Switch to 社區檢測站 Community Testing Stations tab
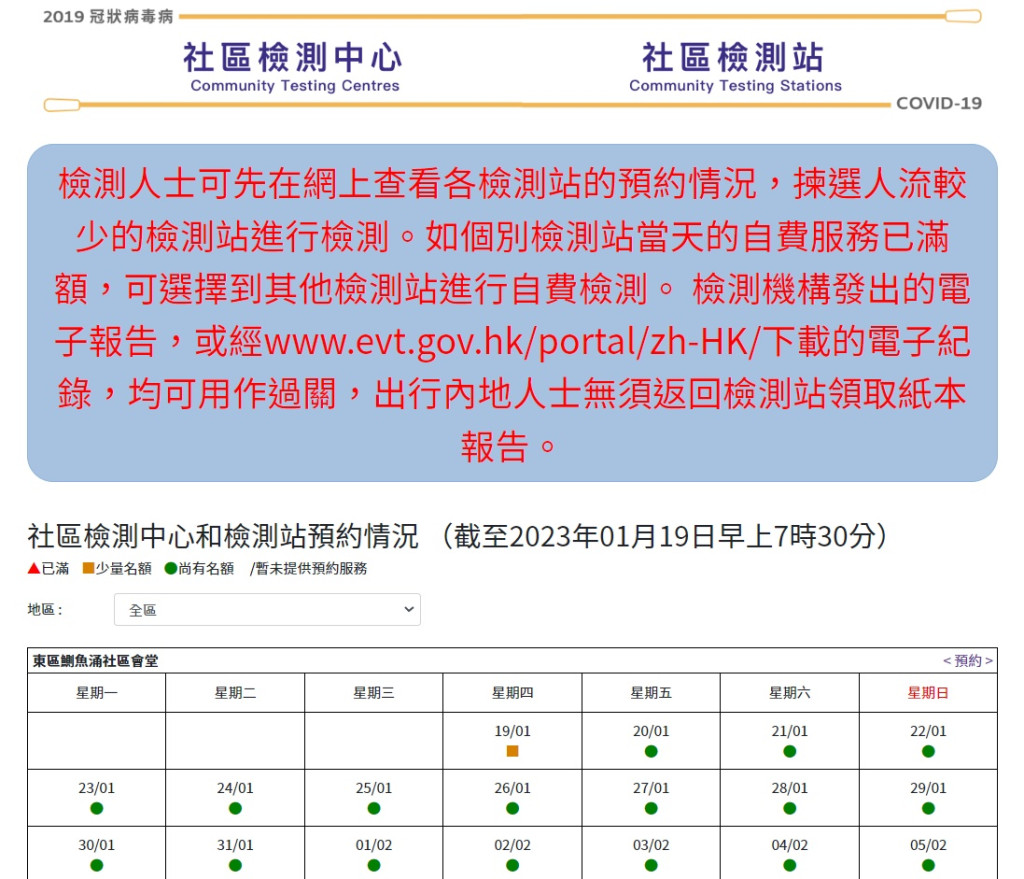The width and height of the screenshot is (1024, 879). point(735,67)
